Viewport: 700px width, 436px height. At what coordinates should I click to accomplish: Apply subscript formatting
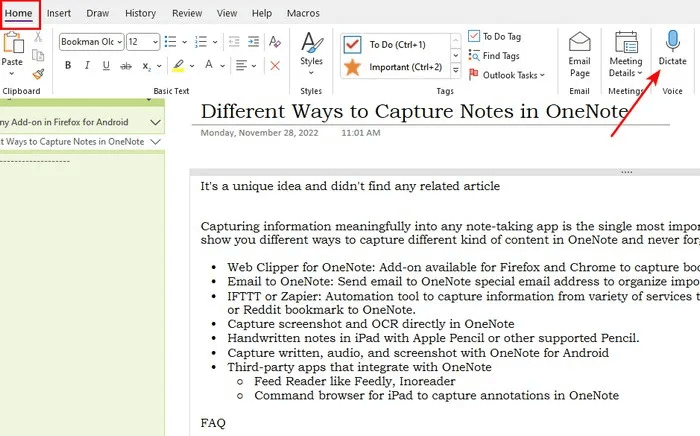(x=146, y=66)
